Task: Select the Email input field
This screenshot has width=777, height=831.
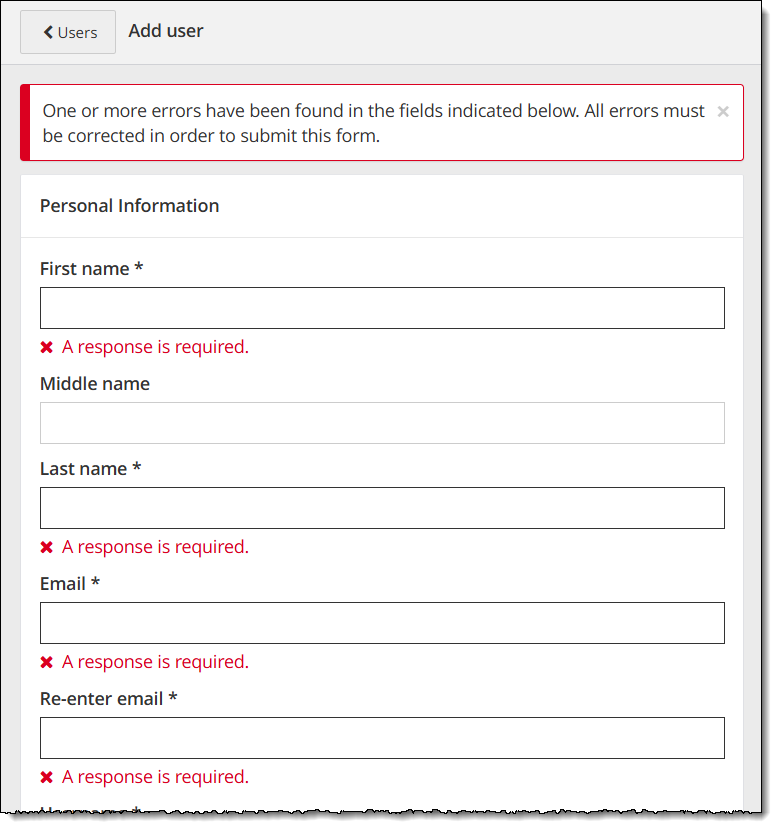Action: pyautogui.click(x=382, y=623)
